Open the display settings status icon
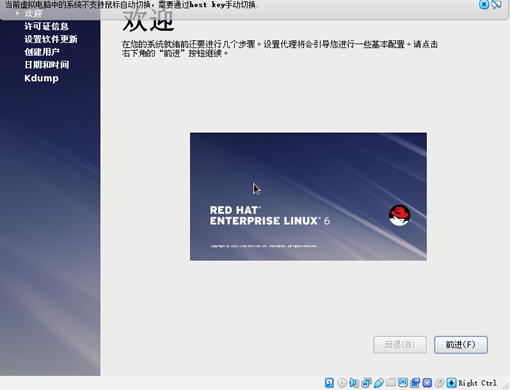 point(403,383)
